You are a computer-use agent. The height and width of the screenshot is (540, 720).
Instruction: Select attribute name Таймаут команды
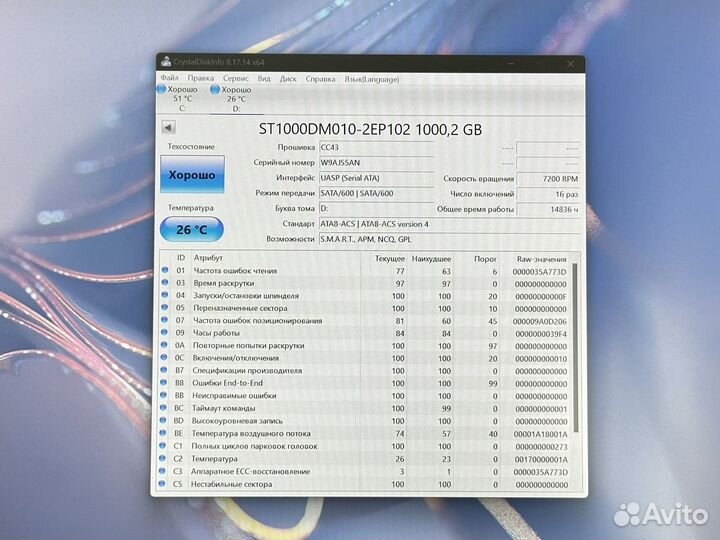point(223,408)
